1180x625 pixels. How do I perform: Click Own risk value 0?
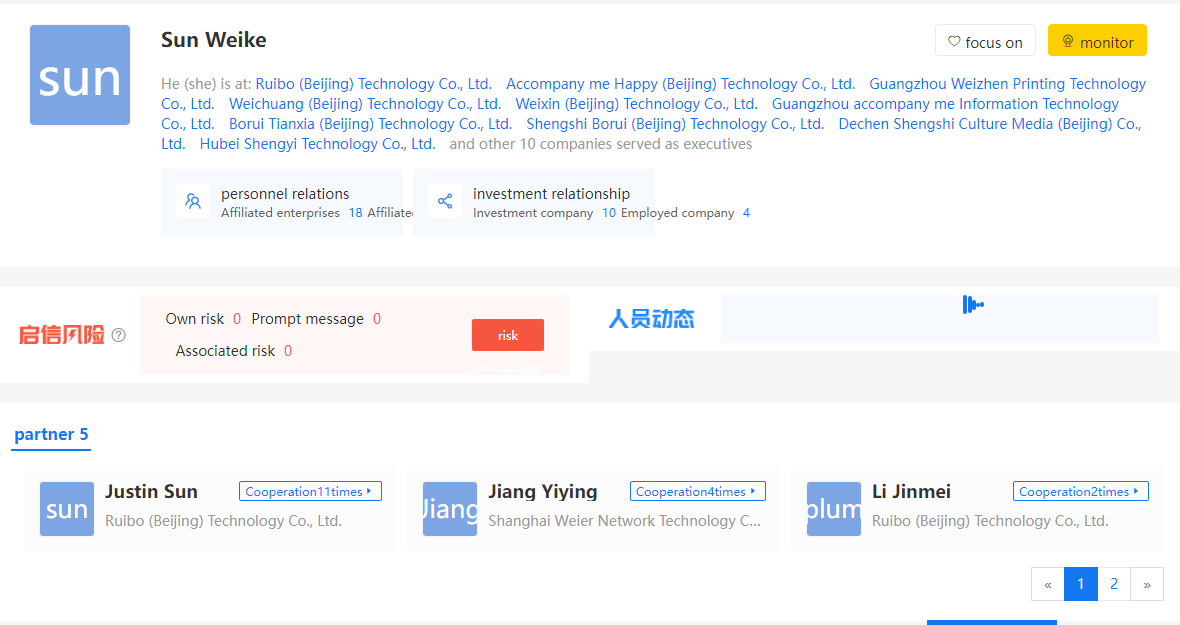coord(237,319)
